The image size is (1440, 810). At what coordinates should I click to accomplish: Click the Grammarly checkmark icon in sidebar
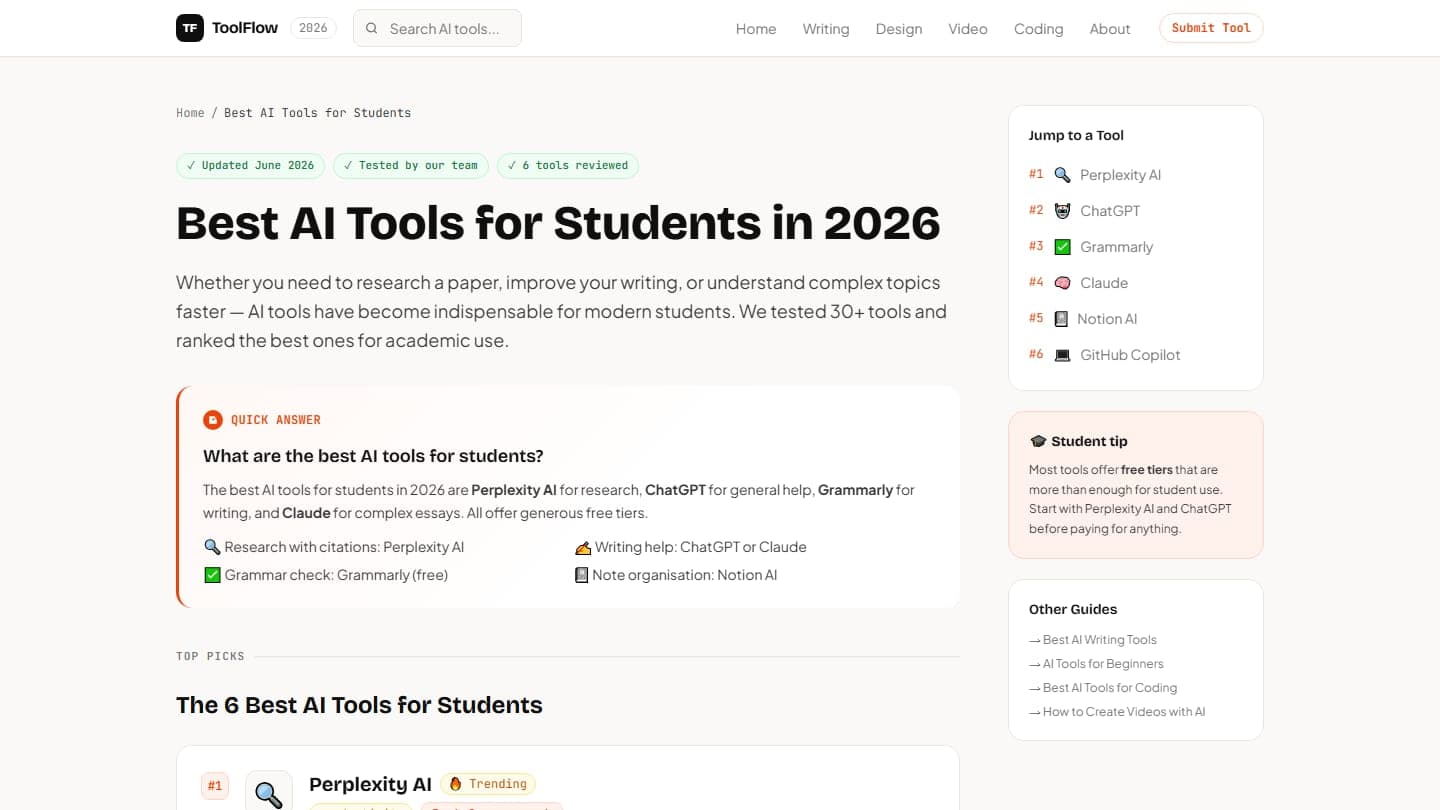1062,247
